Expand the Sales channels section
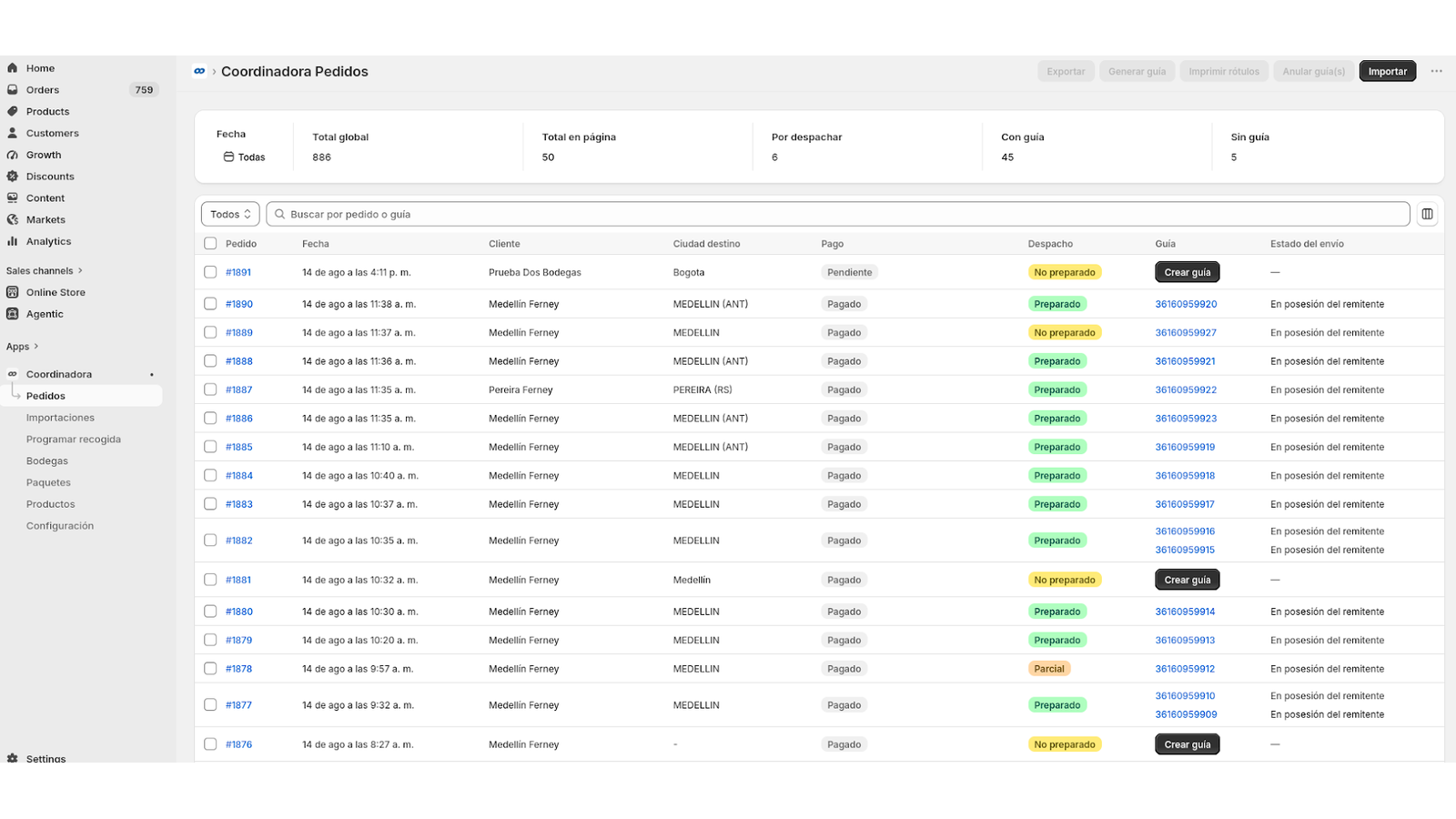This screenshot has width=1456, height=819. pyautogui.click(x=45, y=270)
